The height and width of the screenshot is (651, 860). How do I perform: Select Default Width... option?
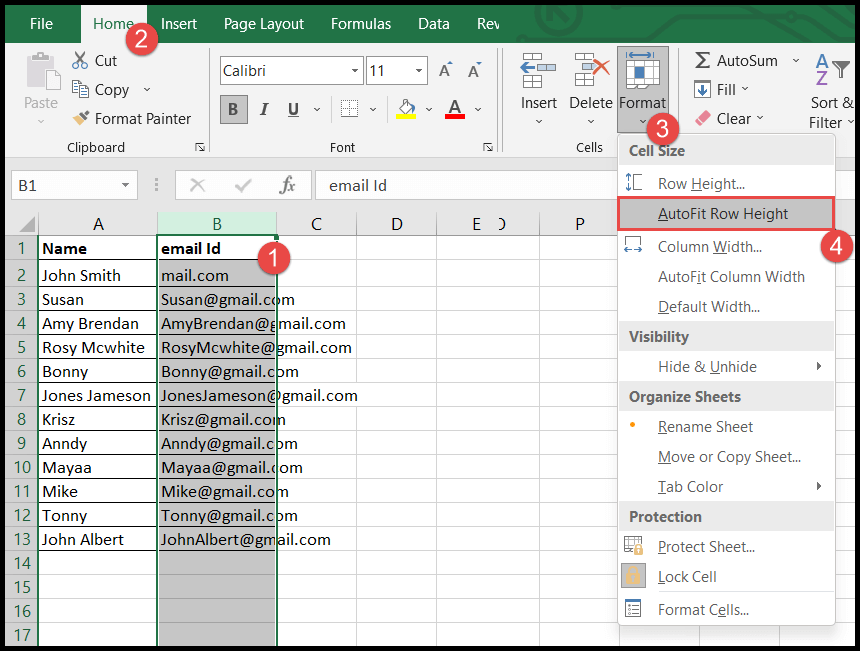726,307
